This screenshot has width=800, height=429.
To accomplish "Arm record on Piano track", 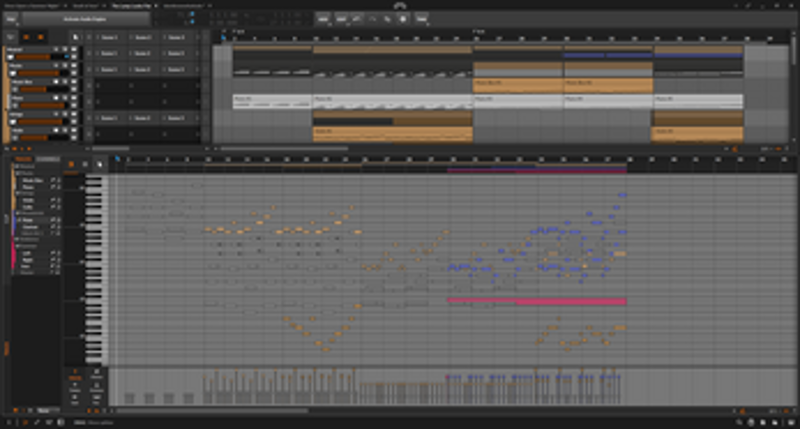I will tap(56, 98).
